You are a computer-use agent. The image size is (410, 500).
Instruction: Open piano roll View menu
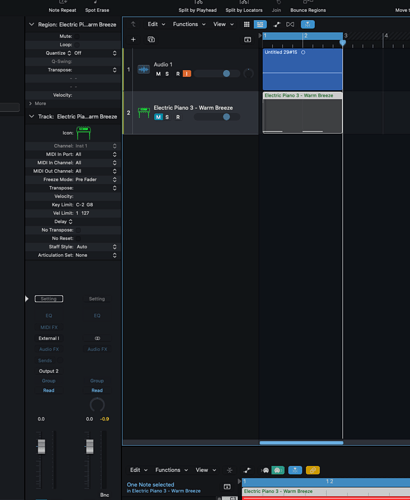(x=206, y=470)
